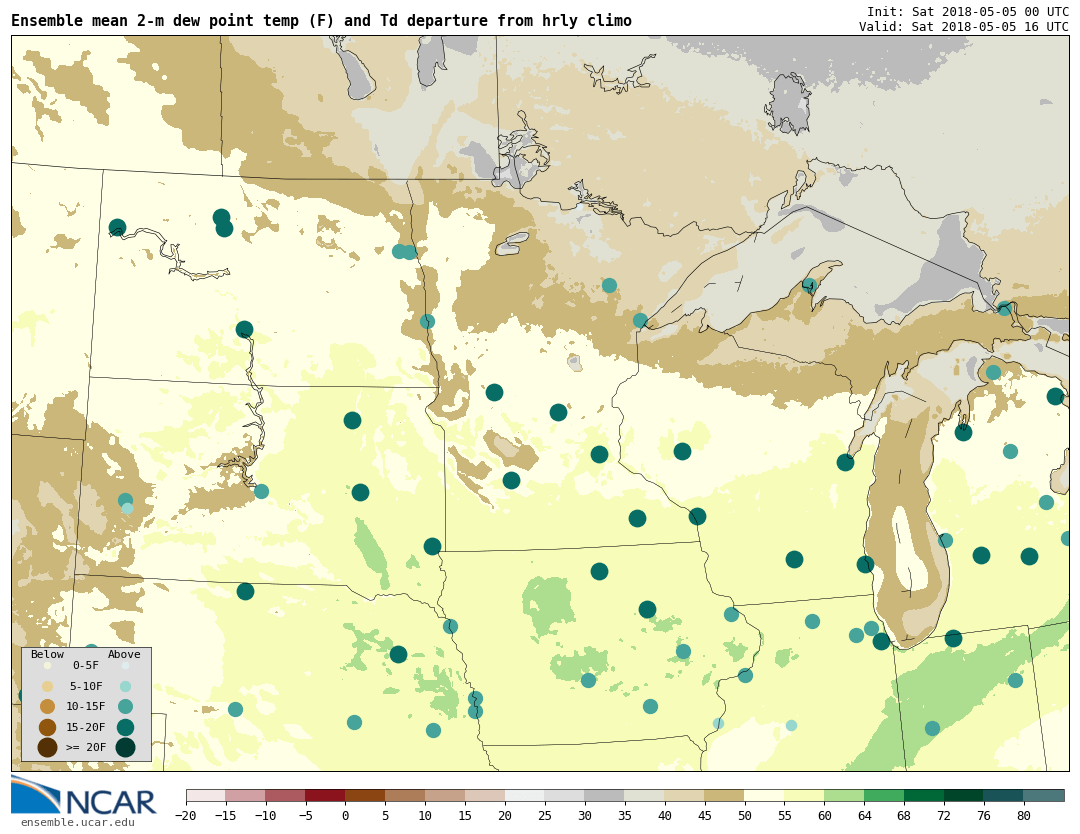The image size is (1080, 834).
Task: Click the dark green 68 to 72 colorbar swatch
Action: (x=924, y=796)
